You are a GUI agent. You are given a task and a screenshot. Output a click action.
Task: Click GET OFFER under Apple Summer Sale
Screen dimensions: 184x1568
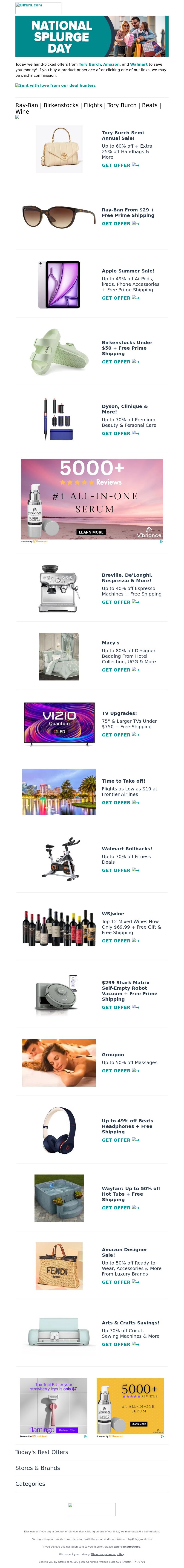point(120,298)
